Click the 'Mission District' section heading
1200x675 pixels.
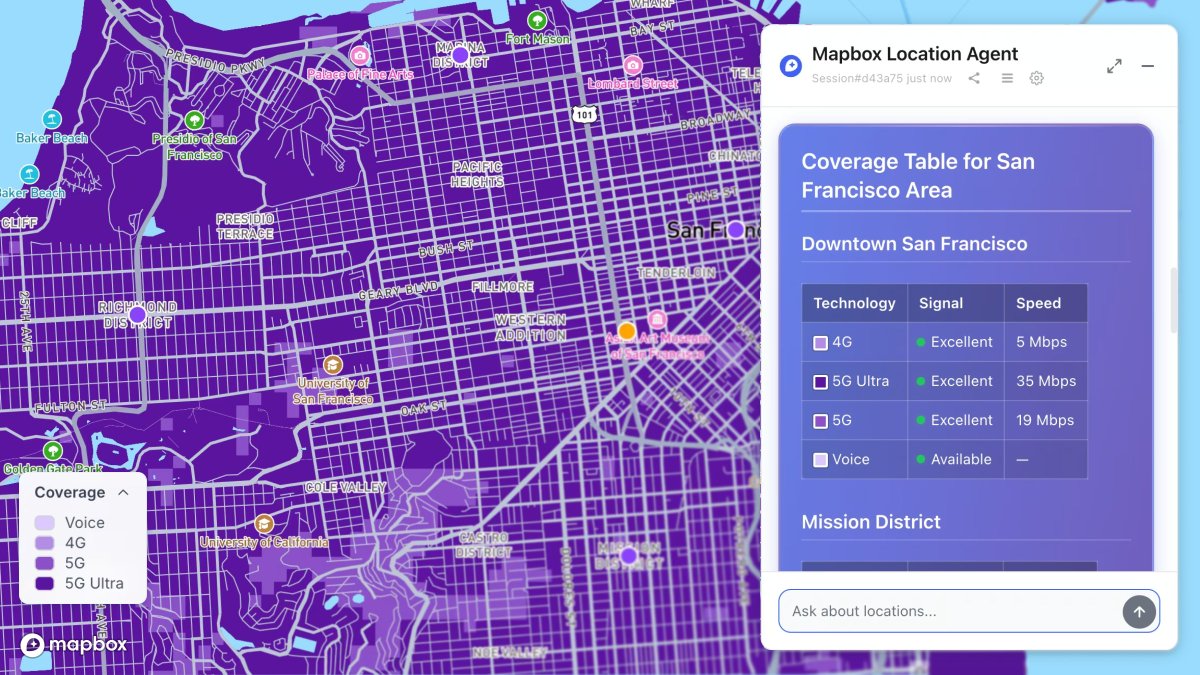(x=871, y=522)
